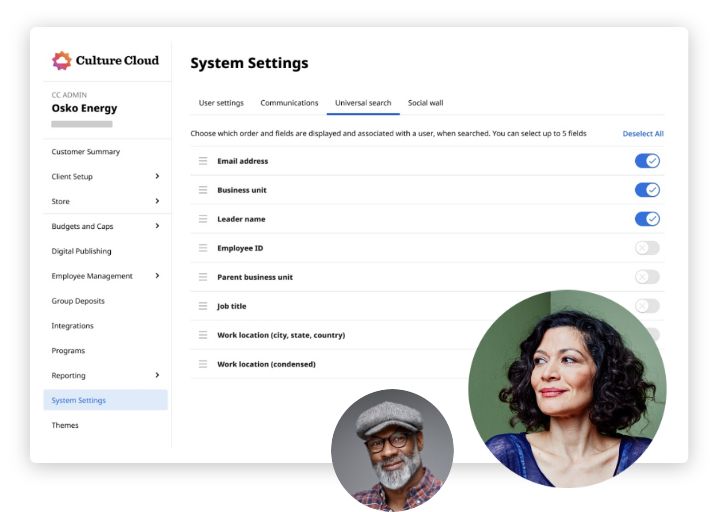
Task: Click the Deselect All link
Action: click(x=643, y=133)
